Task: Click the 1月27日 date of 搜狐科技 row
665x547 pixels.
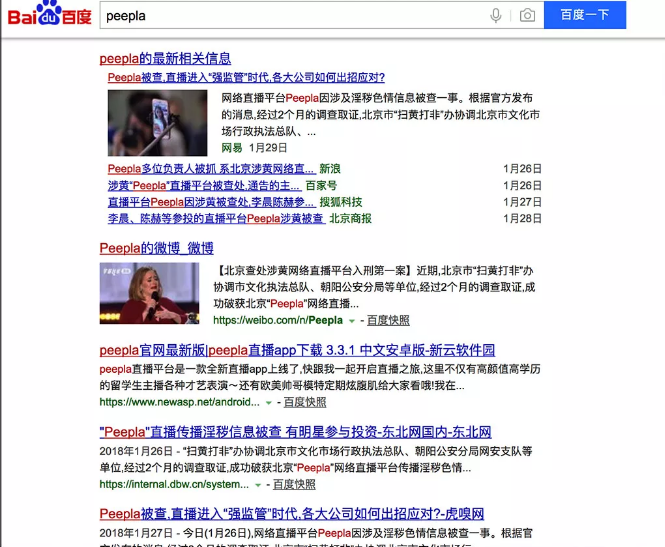Action: pos(522,202)
